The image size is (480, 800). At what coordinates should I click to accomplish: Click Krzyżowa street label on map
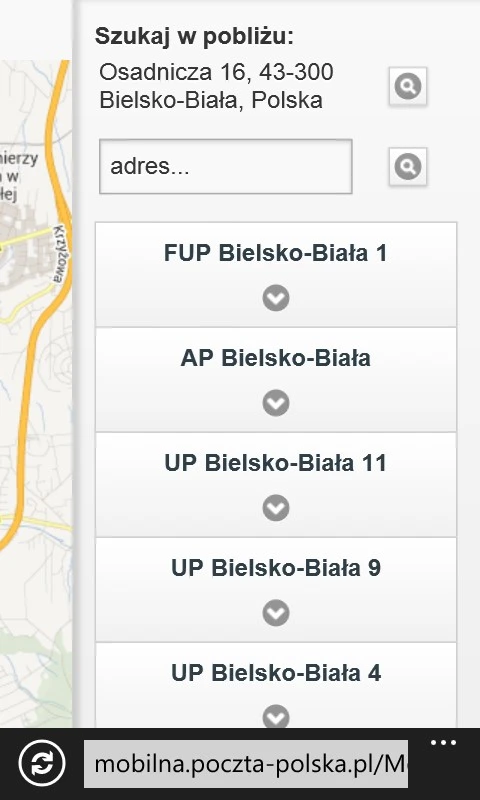click(x=63, y=254)
